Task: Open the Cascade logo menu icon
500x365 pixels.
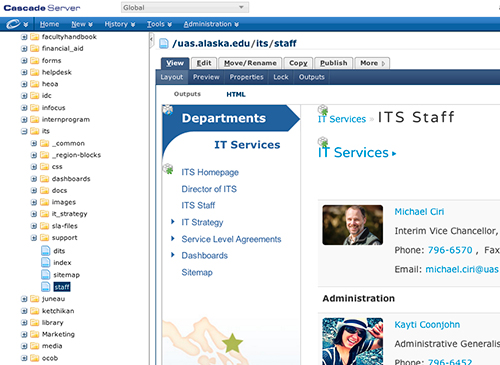Action: tap(17, 24)
